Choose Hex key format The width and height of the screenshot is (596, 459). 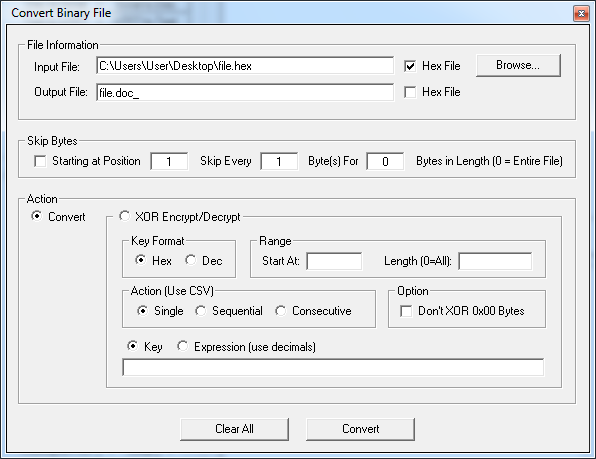pos(141,260)
